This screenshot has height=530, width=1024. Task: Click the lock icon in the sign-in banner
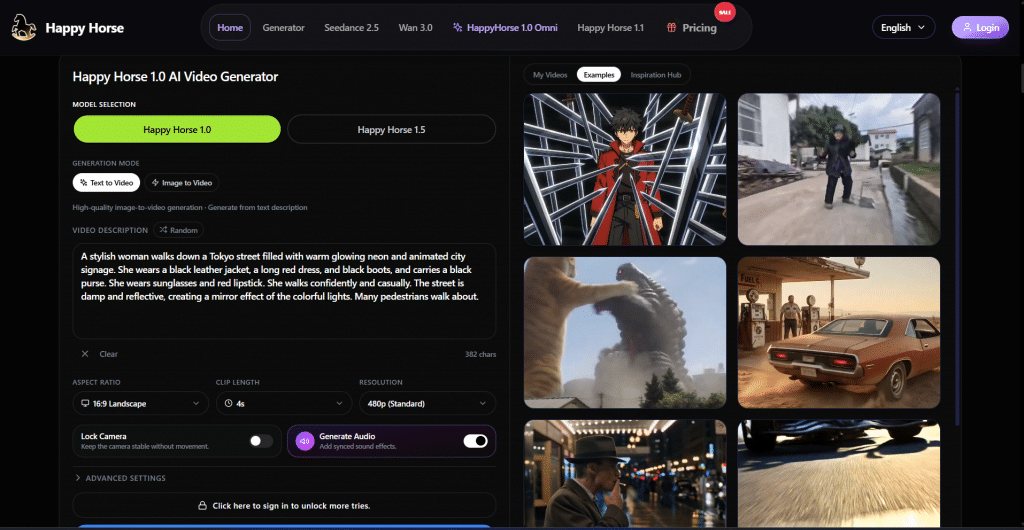[x=203, y=506]
